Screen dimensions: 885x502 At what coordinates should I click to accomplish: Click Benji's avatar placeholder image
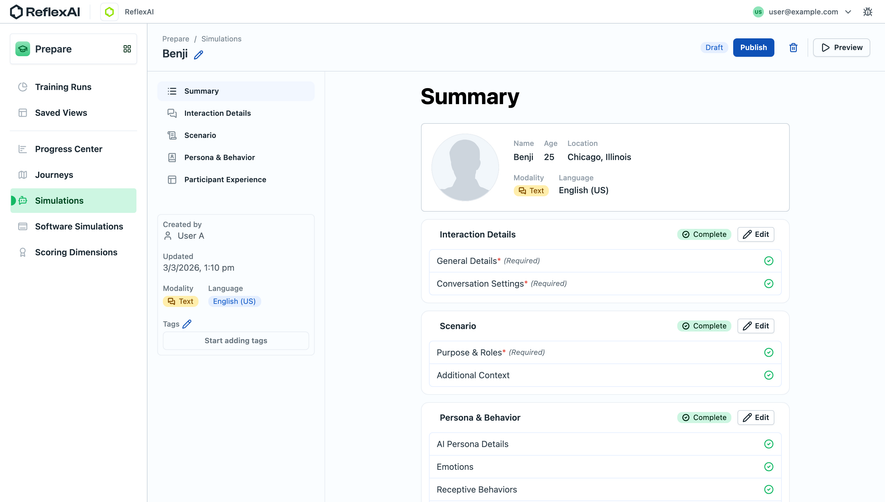click(465, 167)
